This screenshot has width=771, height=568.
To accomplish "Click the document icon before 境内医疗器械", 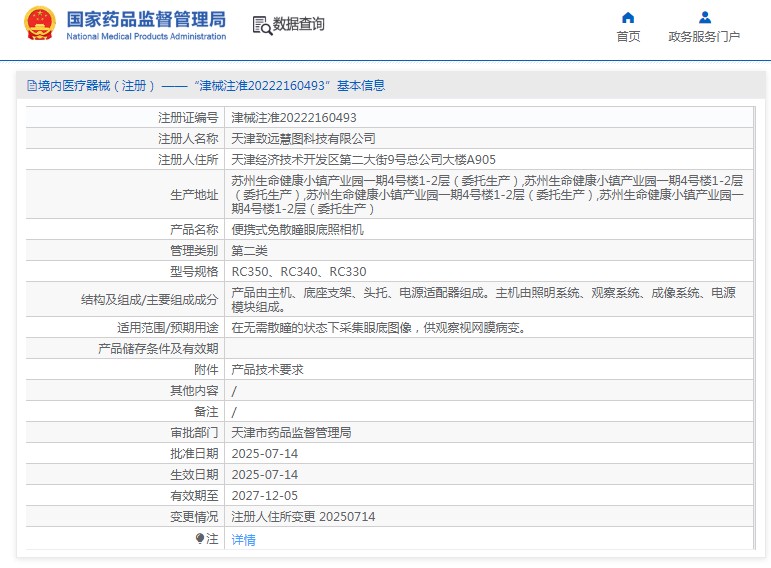I will tap(31, 86).
